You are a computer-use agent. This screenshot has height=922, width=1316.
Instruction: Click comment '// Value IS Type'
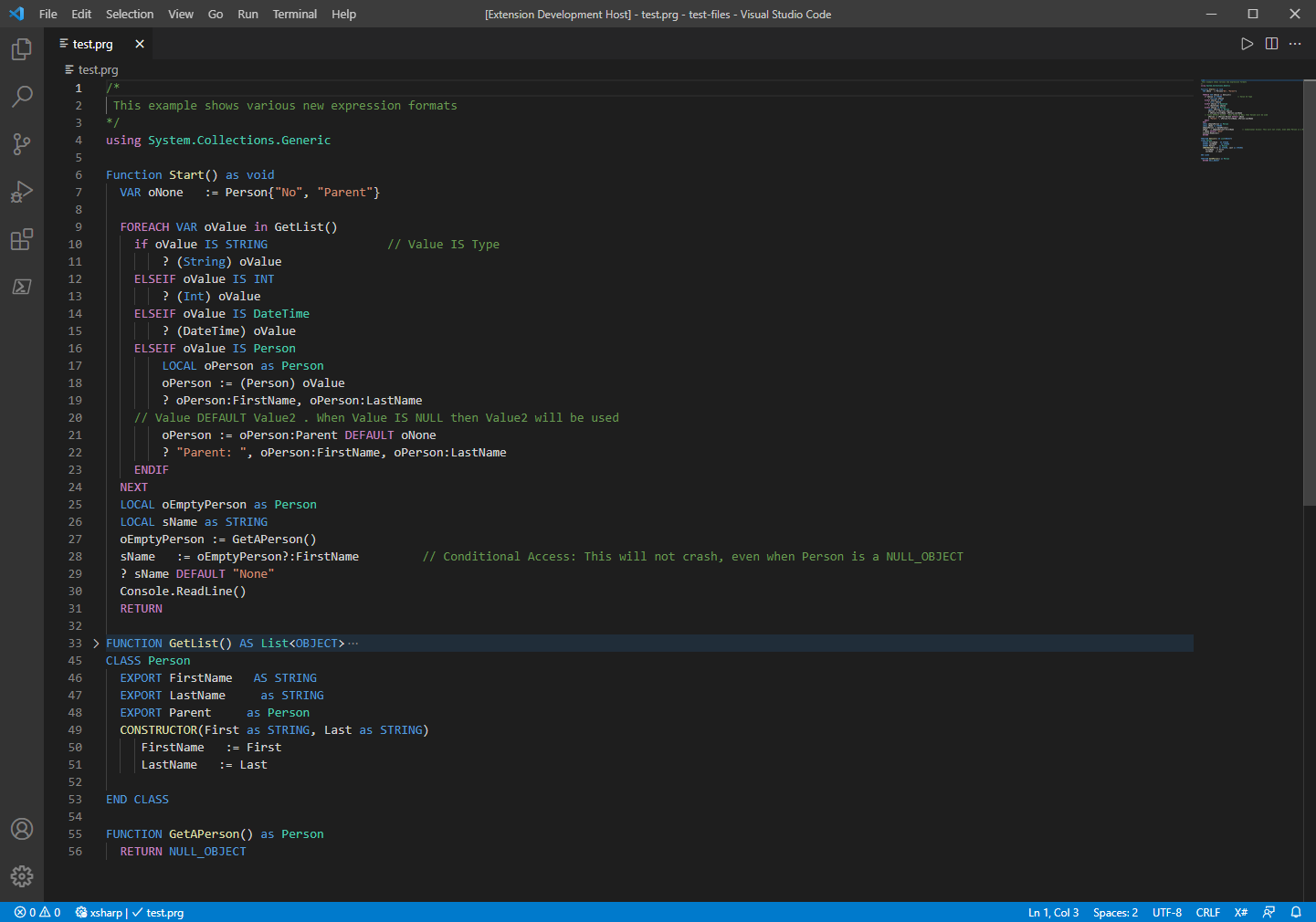(x=443, y=245)
